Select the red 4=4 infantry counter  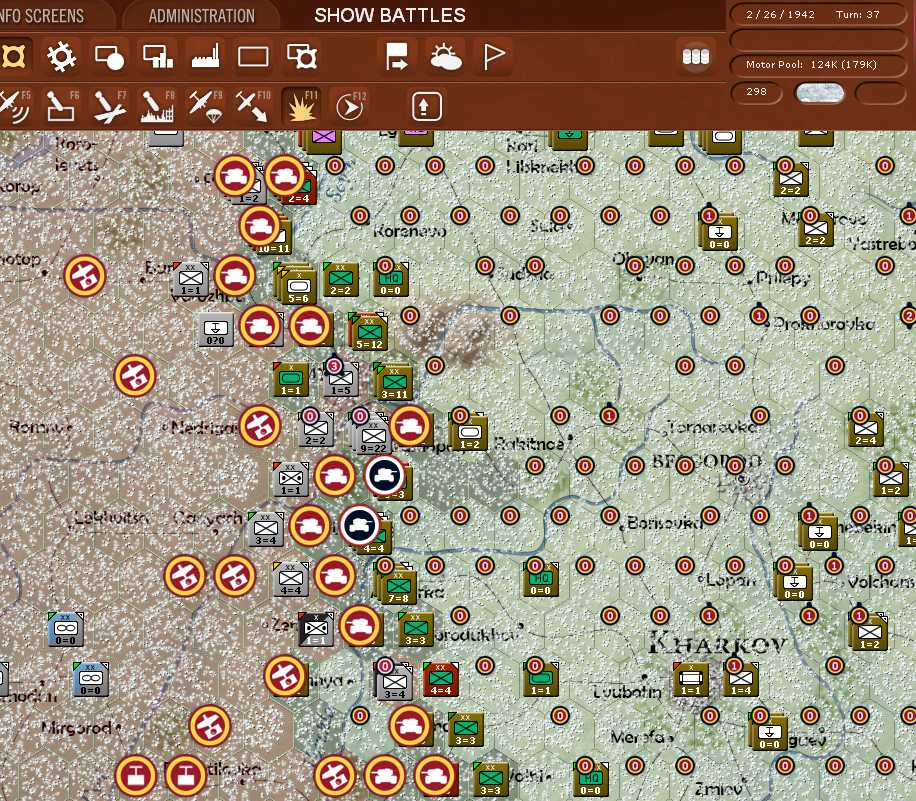tap(440, 679)
